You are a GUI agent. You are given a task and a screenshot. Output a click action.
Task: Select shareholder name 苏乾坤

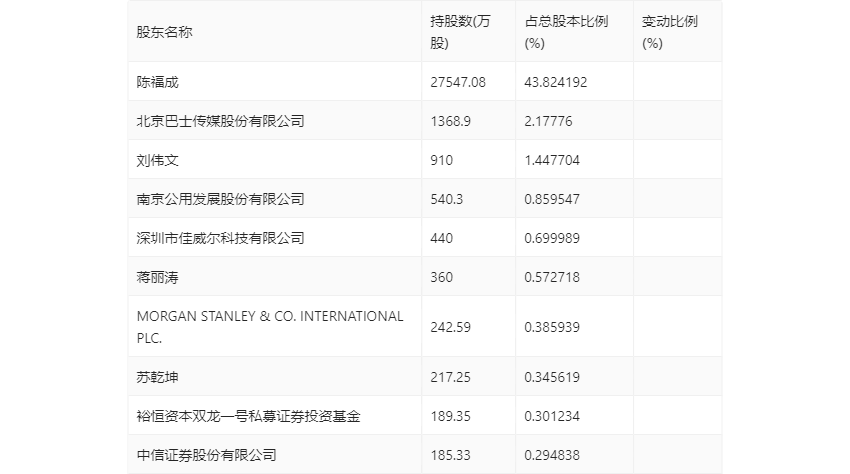coord(157,377)
